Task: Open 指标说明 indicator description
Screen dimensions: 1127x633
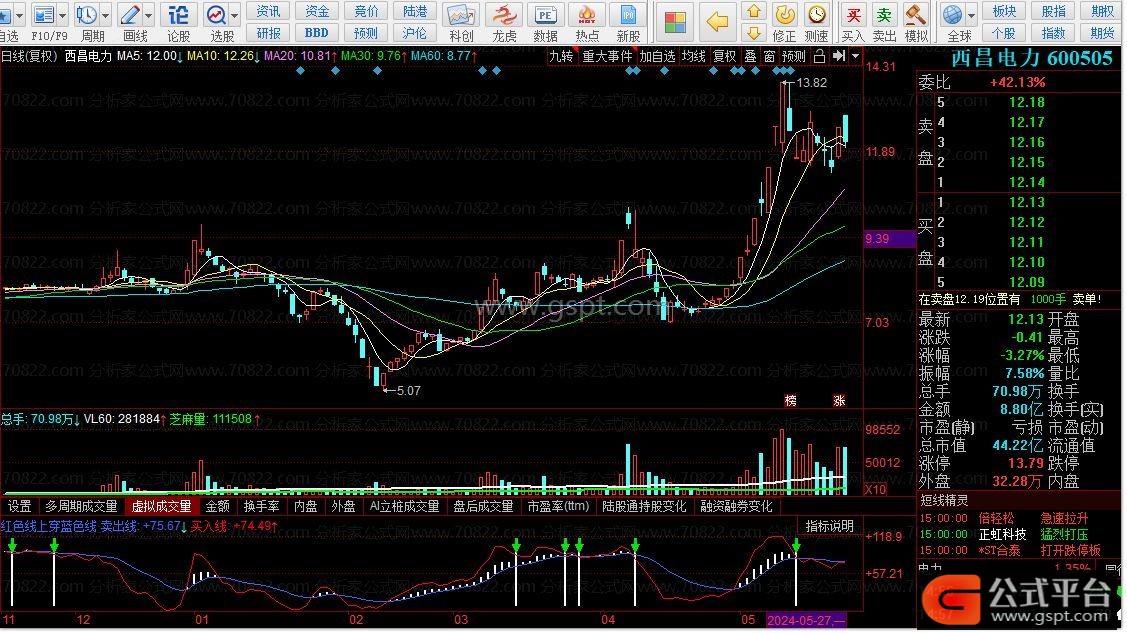Action: (x=829, y=527)
